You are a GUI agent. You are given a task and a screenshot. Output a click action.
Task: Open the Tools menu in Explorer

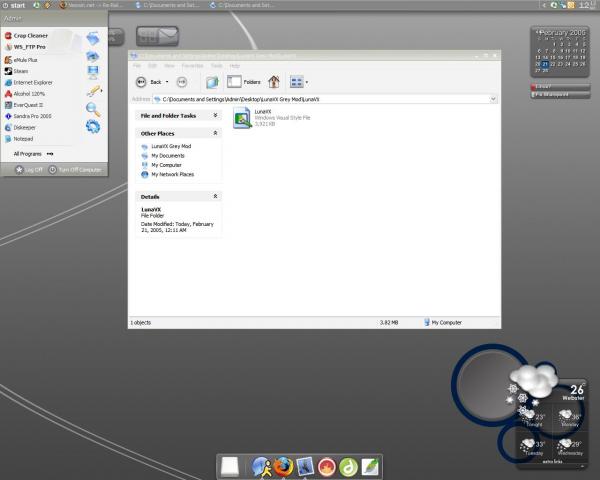[x=216, y=66]
